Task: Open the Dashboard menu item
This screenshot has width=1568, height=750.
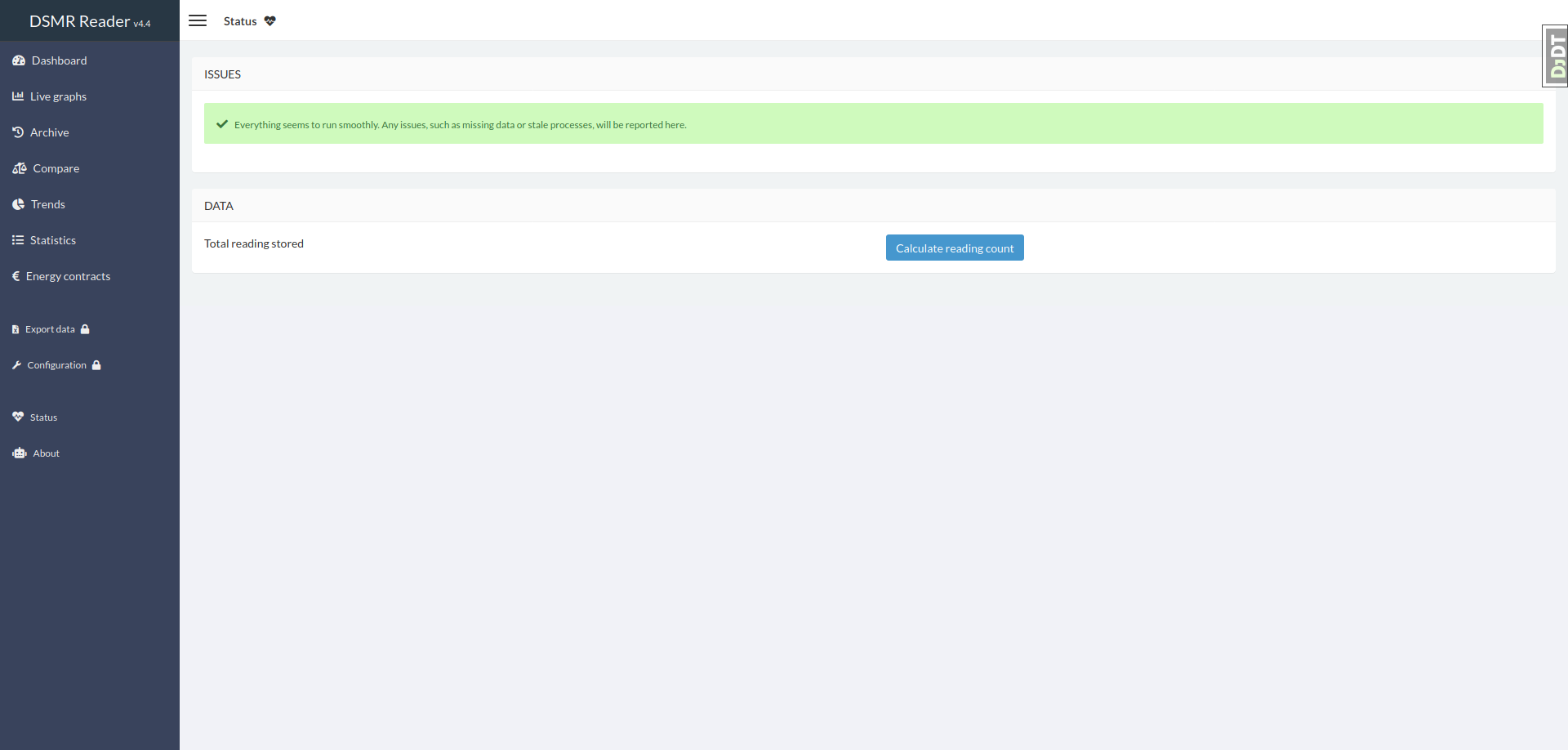Action: click(x=90, y=60)
